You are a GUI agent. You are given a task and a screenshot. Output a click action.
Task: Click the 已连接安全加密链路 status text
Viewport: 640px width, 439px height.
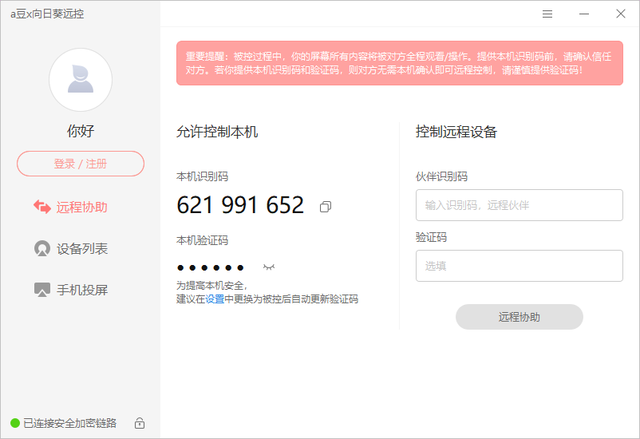[70, 423]
